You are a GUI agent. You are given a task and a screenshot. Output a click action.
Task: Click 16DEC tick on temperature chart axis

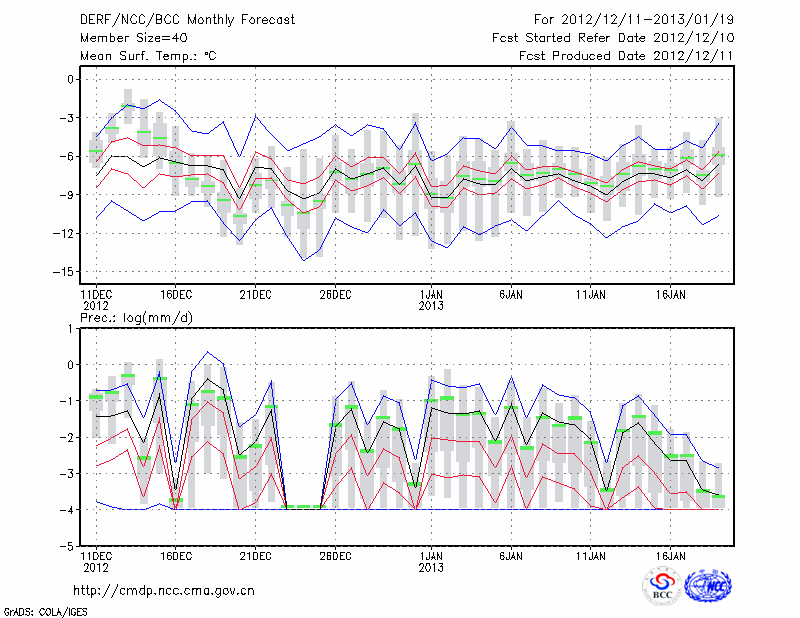tap(175, 294)
